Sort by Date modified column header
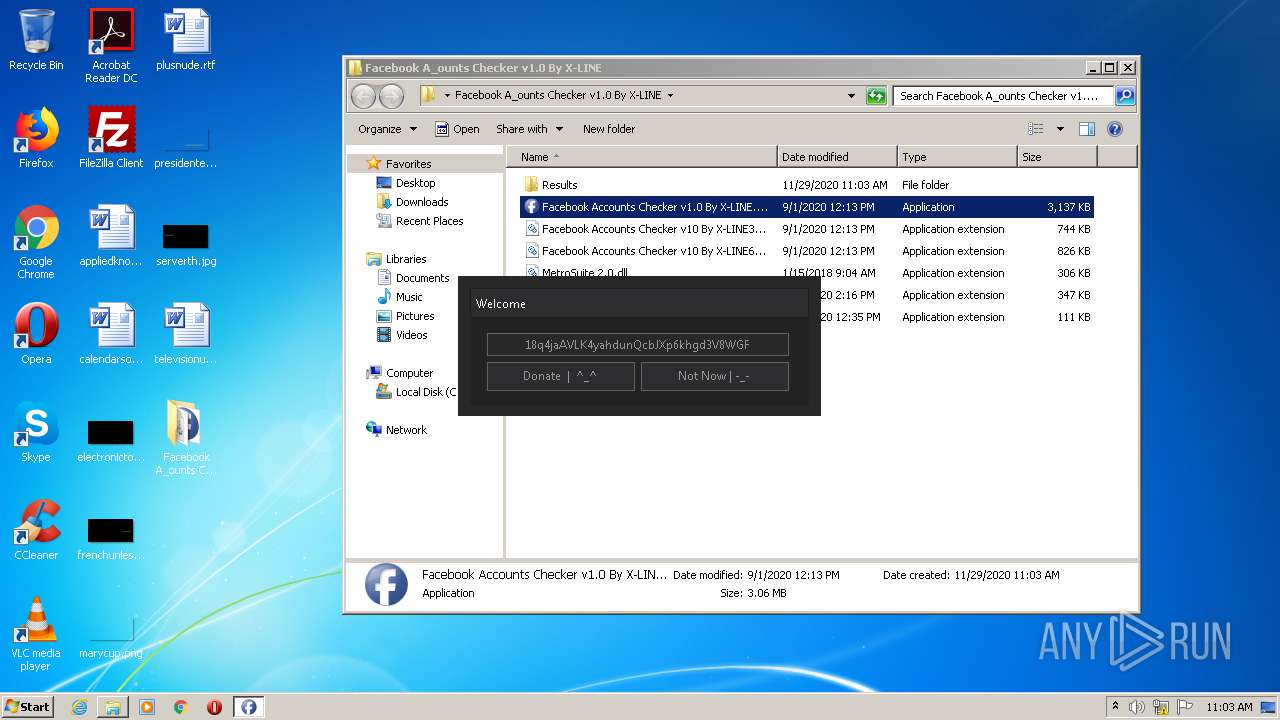This screenshot has height=720, width=1280. click(x=836, y=157)
